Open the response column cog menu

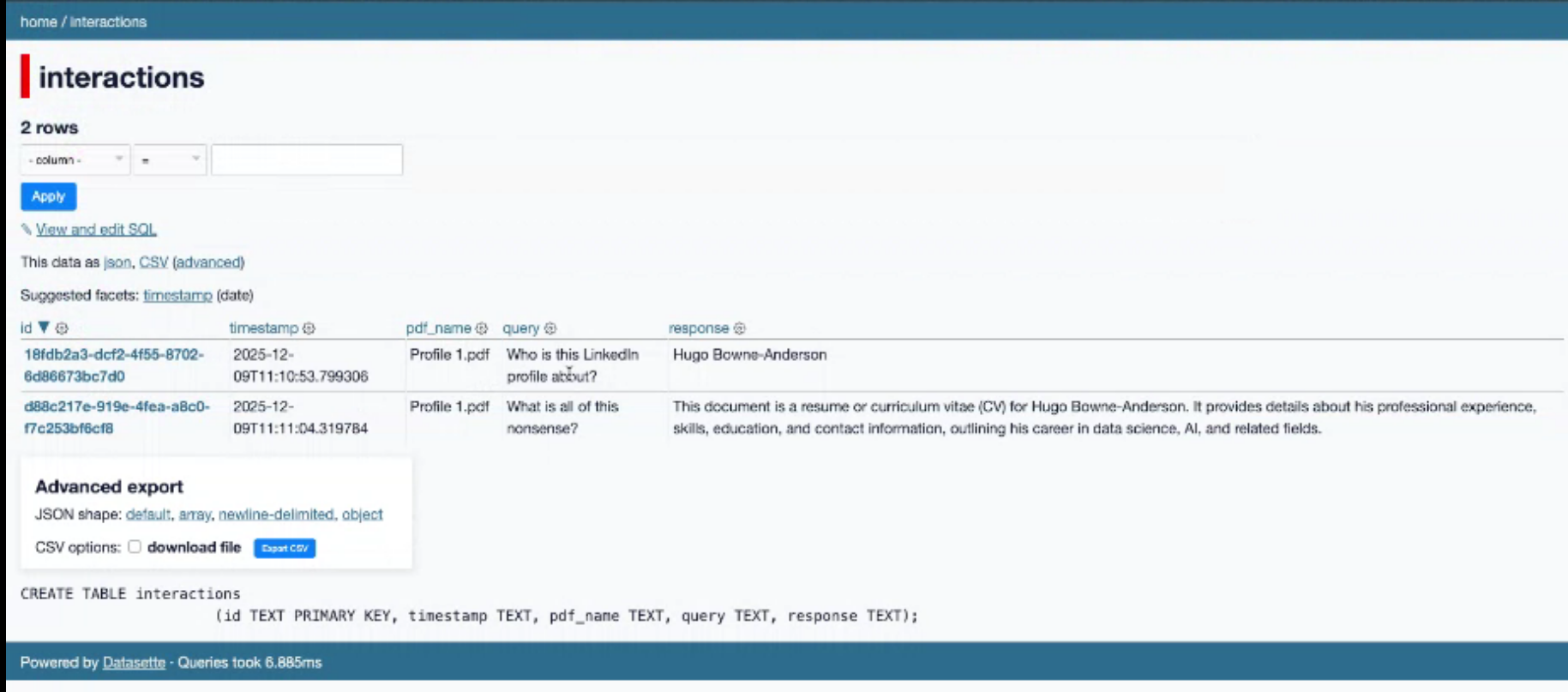click(740, 328)
